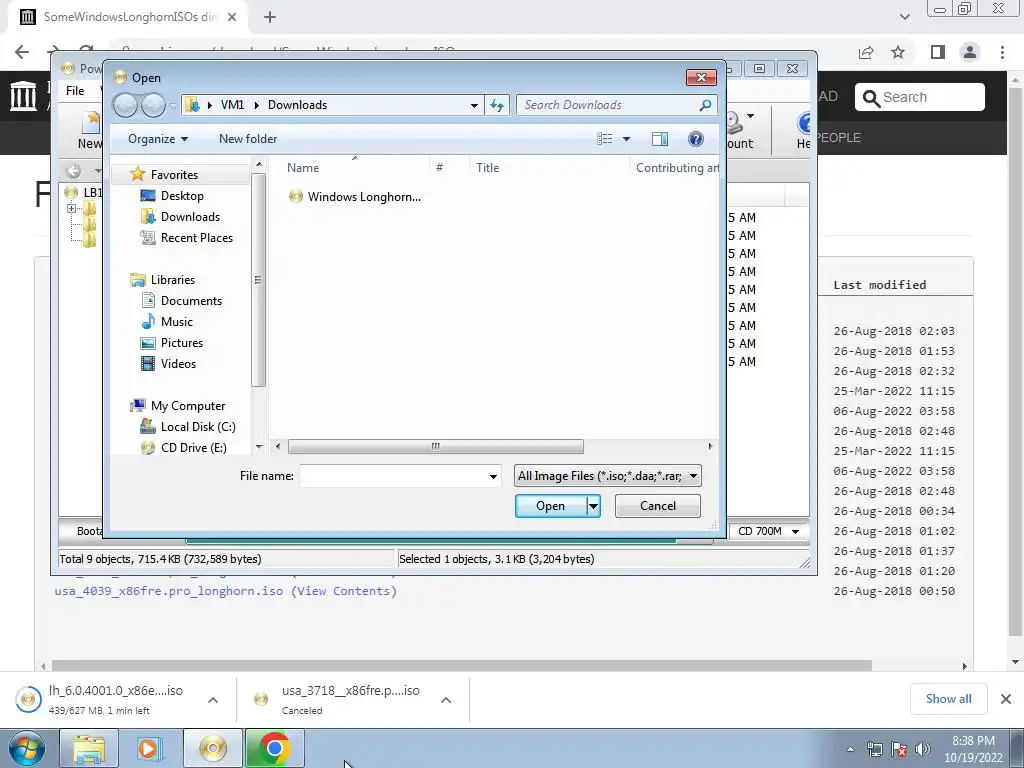Click the Share page icon in Chrome

click(866, 52)
